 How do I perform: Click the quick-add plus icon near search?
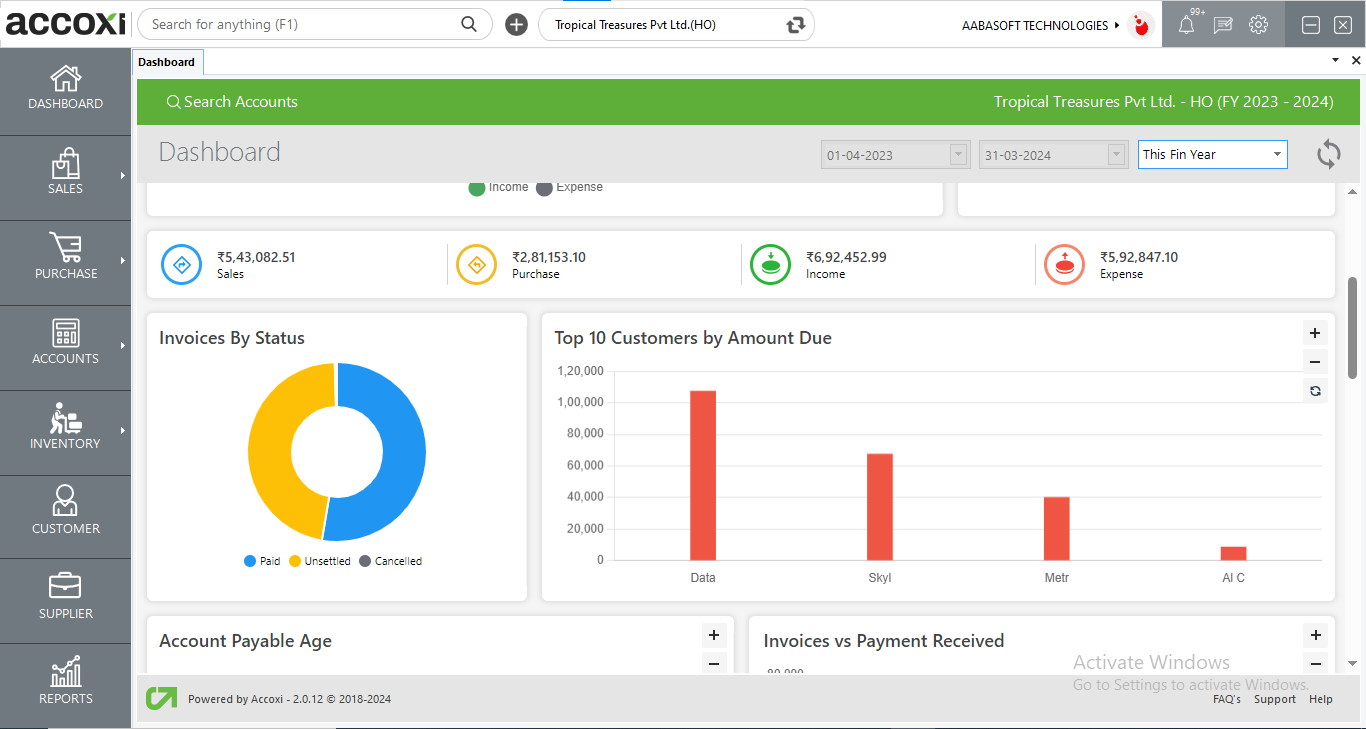point(516,23)
